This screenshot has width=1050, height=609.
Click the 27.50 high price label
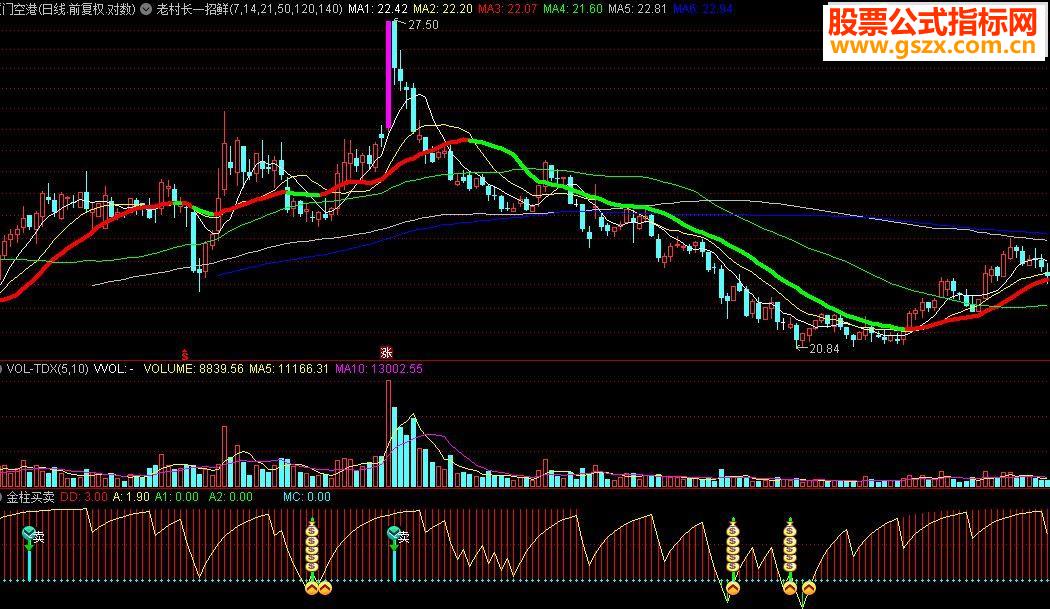(423, 25)
